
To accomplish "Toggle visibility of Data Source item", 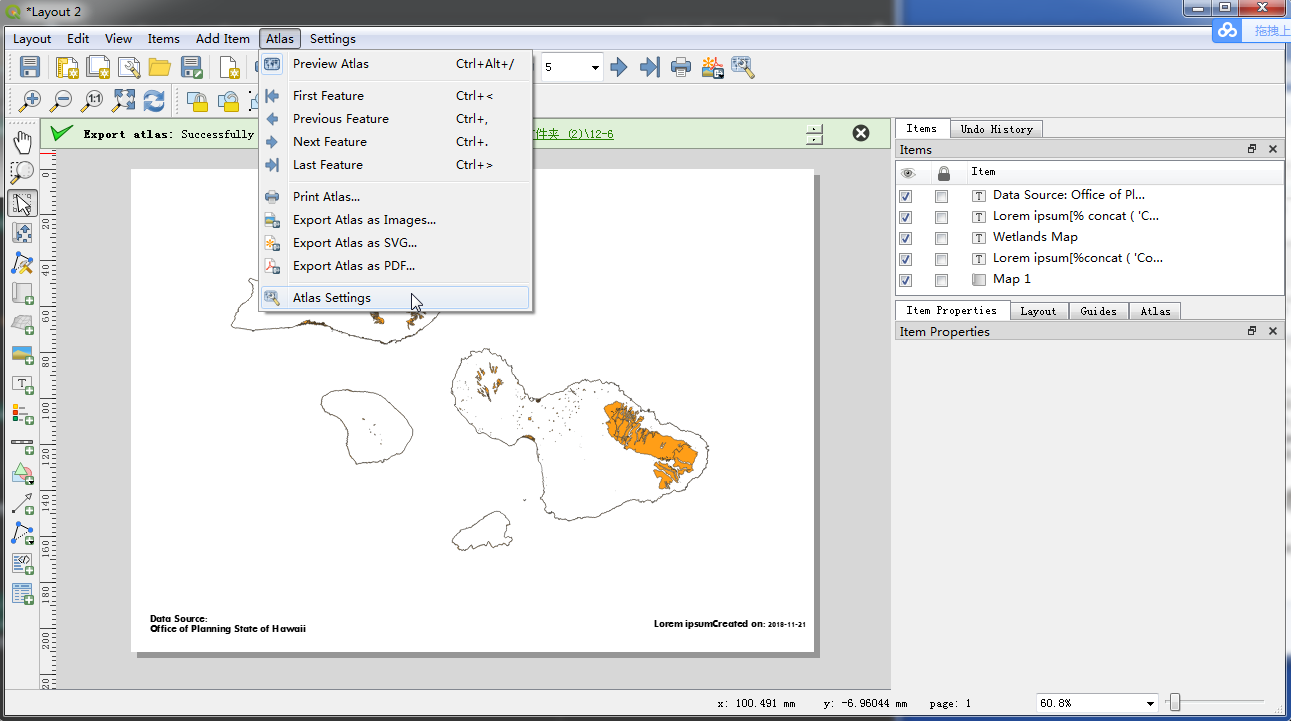I will click(905, 196).
